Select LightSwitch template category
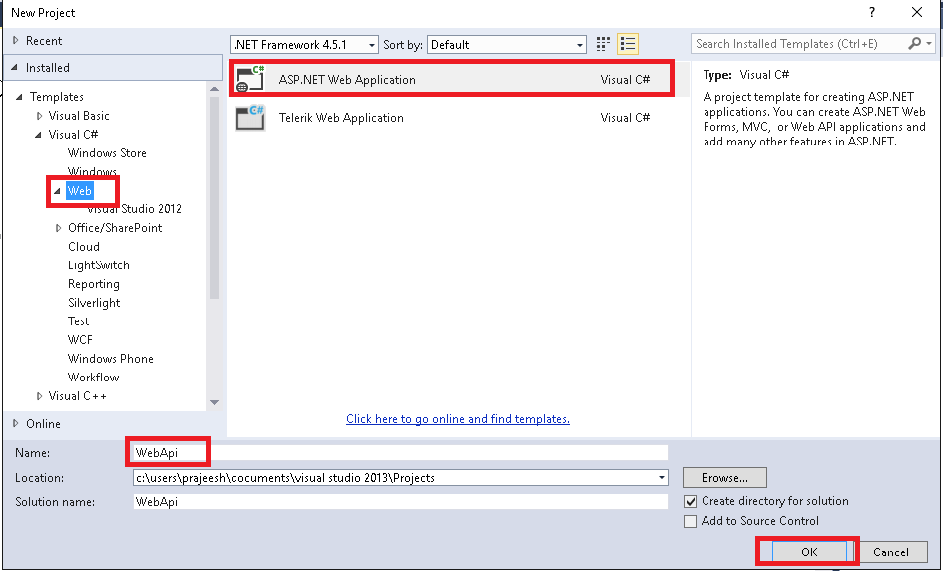 (99, 265)
